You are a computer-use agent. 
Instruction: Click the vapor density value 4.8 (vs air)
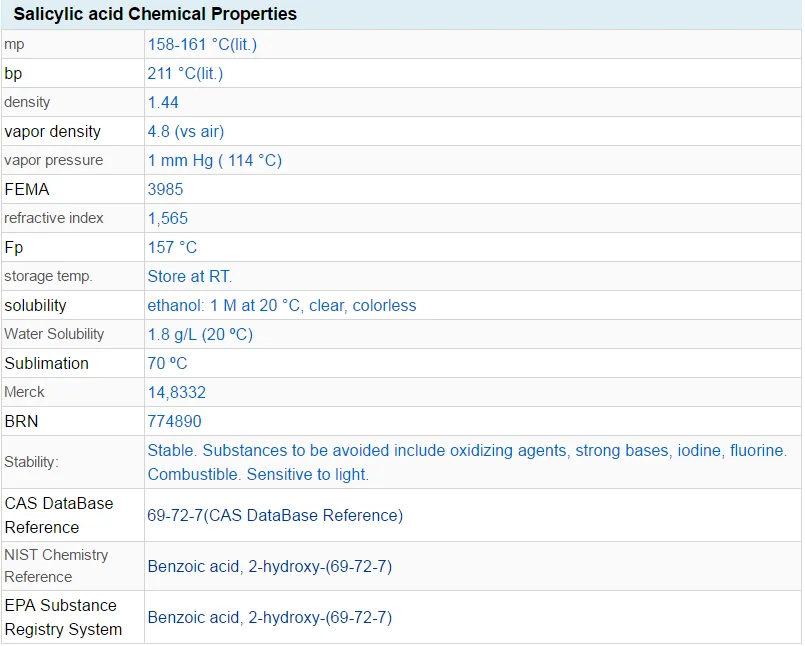[185, 131]
